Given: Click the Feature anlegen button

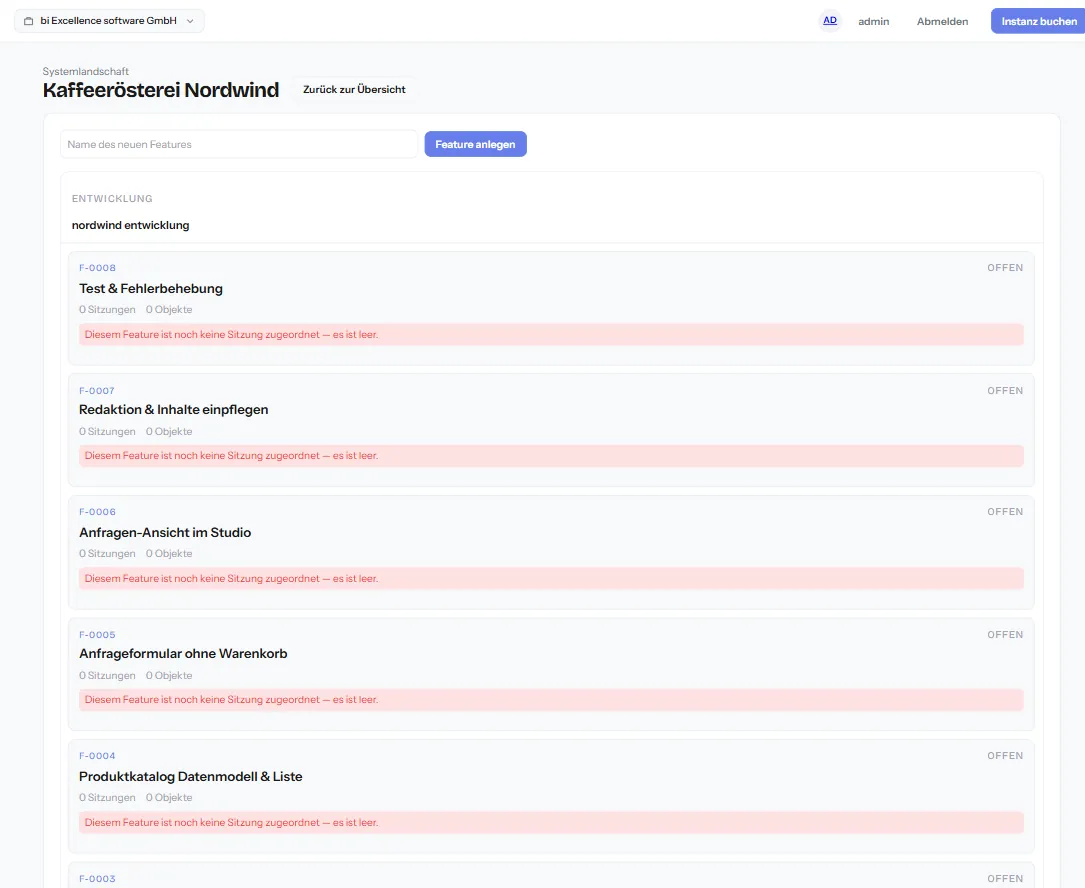Looking at the screenshot, I should pos(475,144).
